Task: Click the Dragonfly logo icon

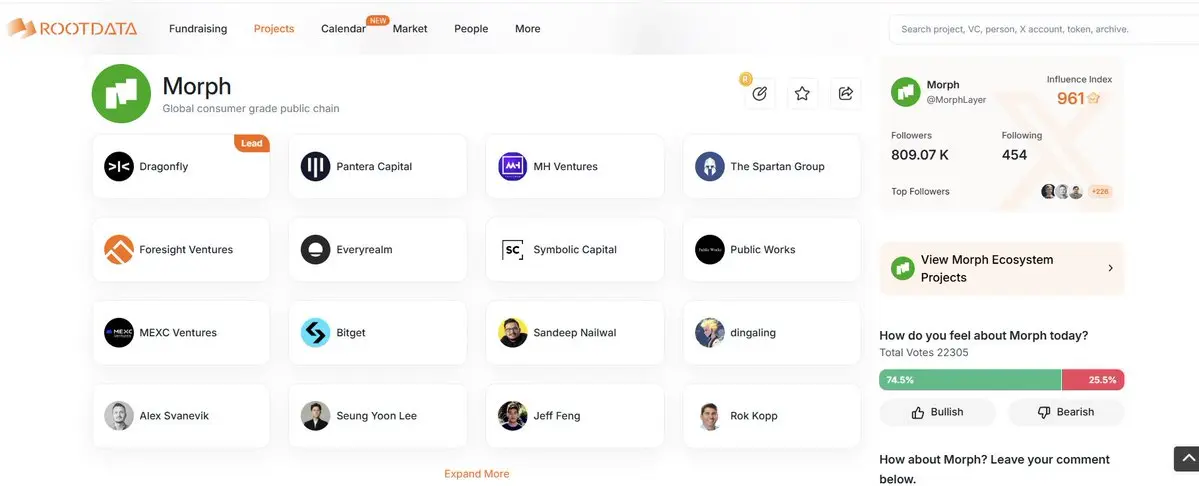Action: pyautogui.click(x=119, y=167)
